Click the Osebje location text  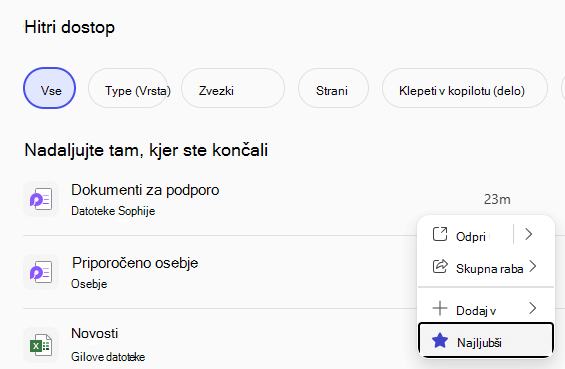[89, 284]
